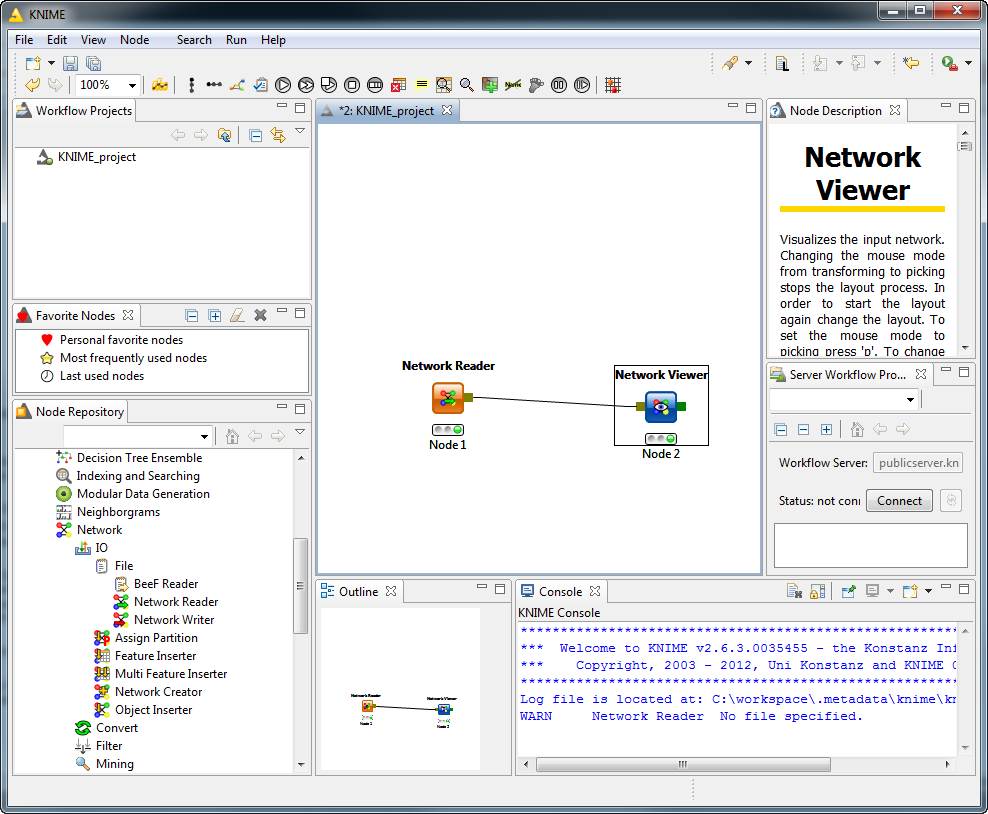Click the Remove favorite X icon
The image size is (988, 814).
click(260, 315)
